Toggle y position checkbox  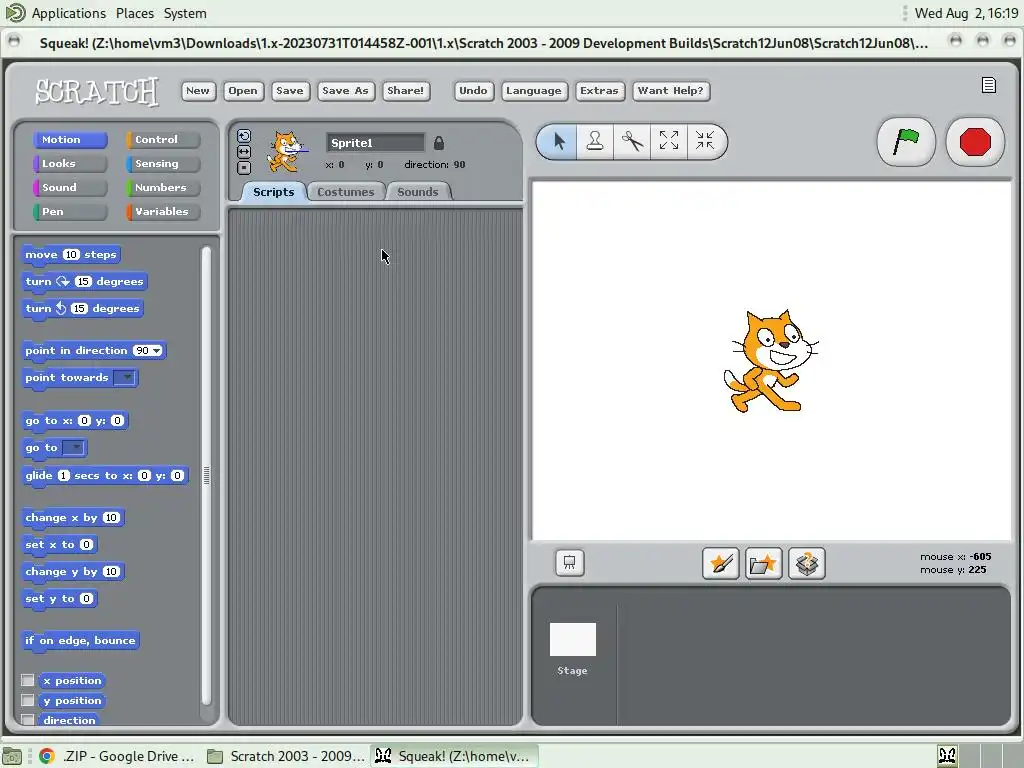(27, 700)
